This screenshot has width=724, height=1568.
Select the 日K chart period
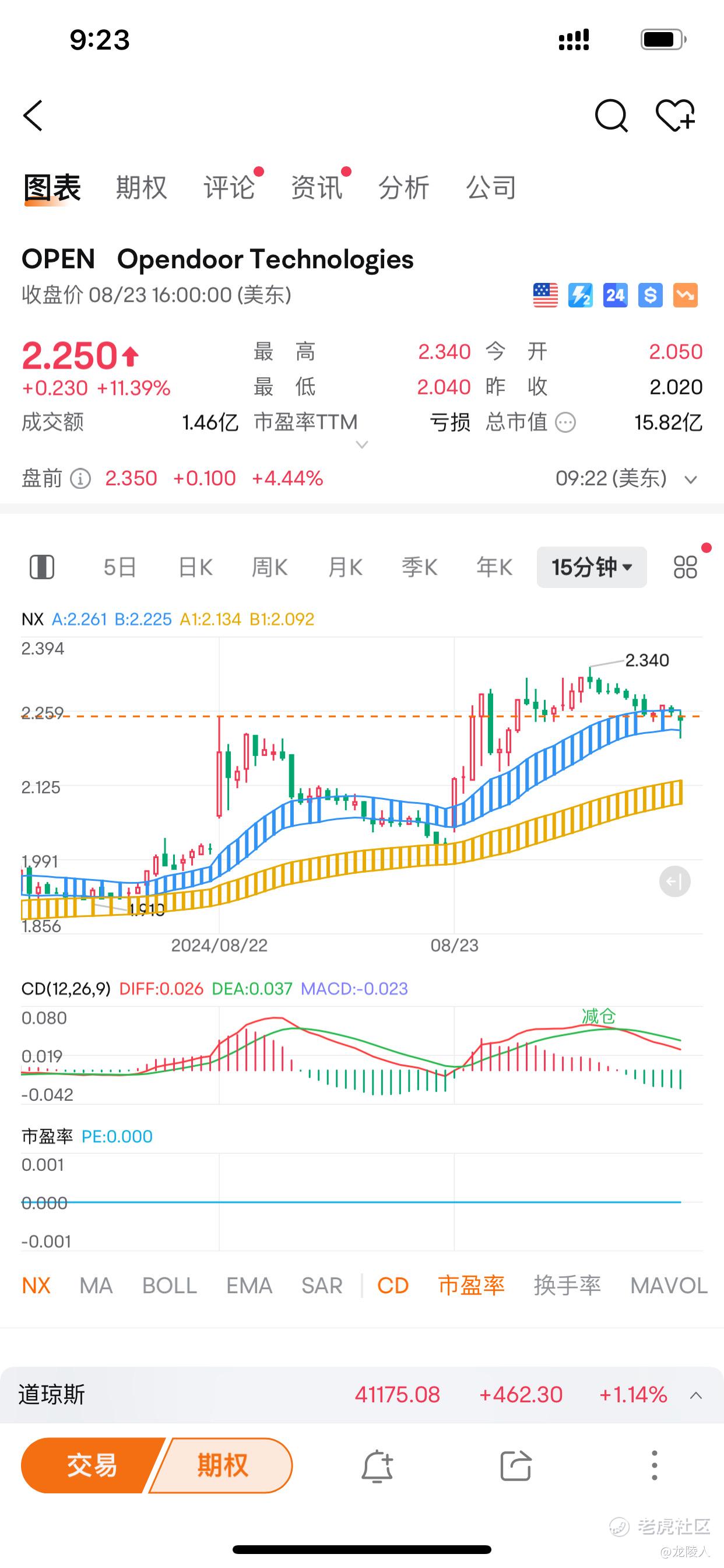(x=195, y=568)
